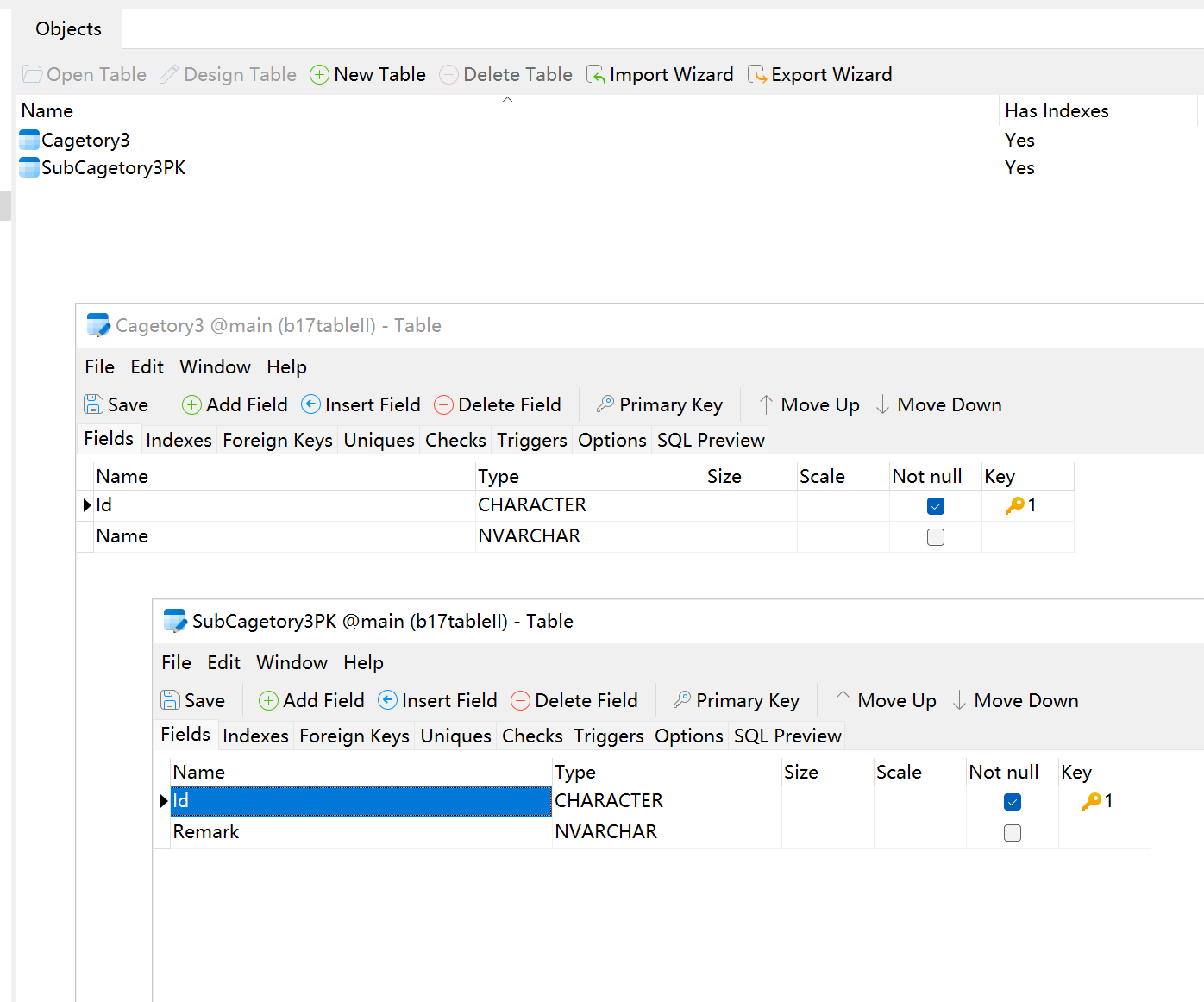Click Insert Field arrow icon in Cagetory3 window
Viewport: 1204px width, 1002px height.
point(310,404)
